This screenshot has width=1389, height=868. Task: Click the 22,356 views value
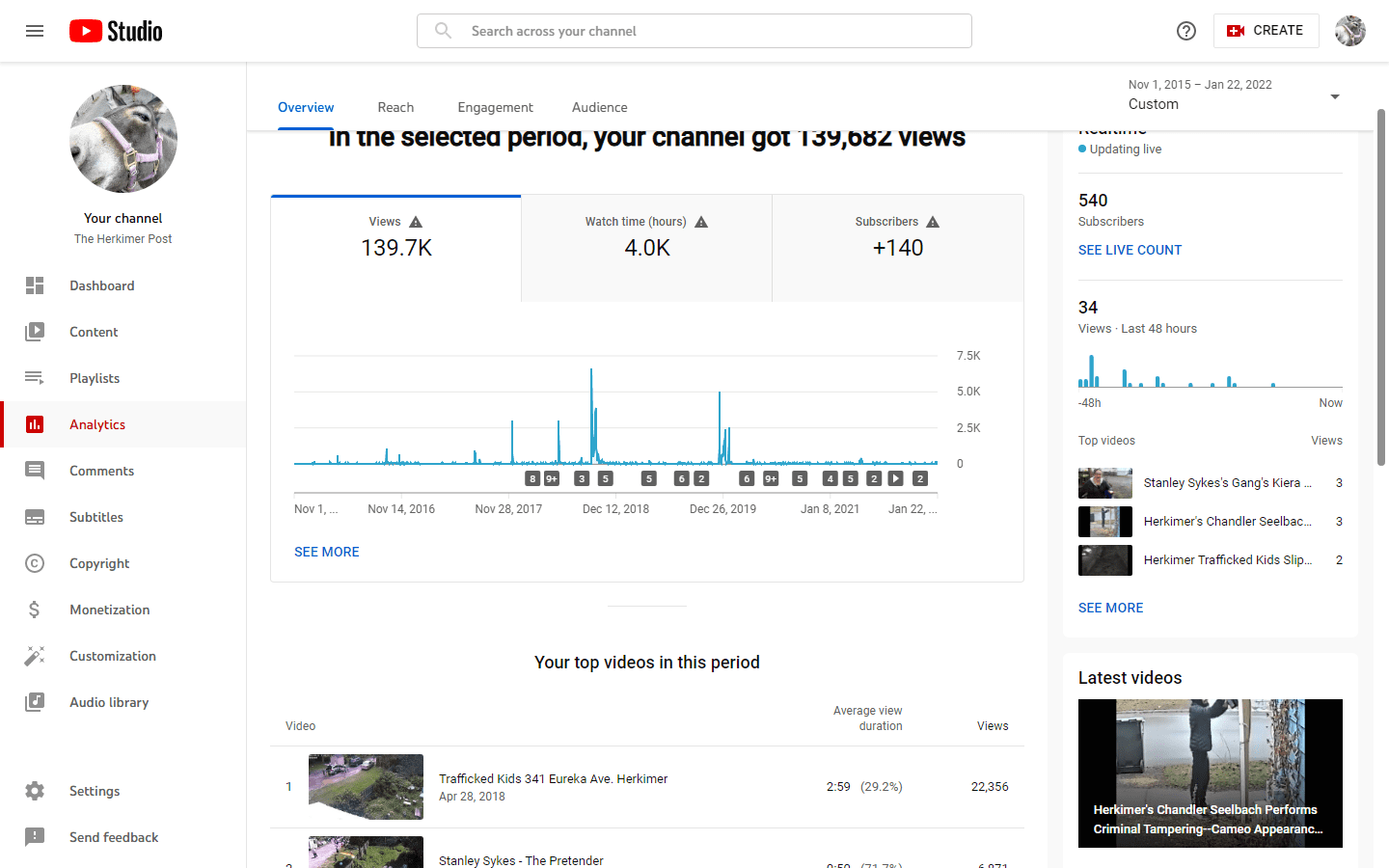[x=990, y=787]
